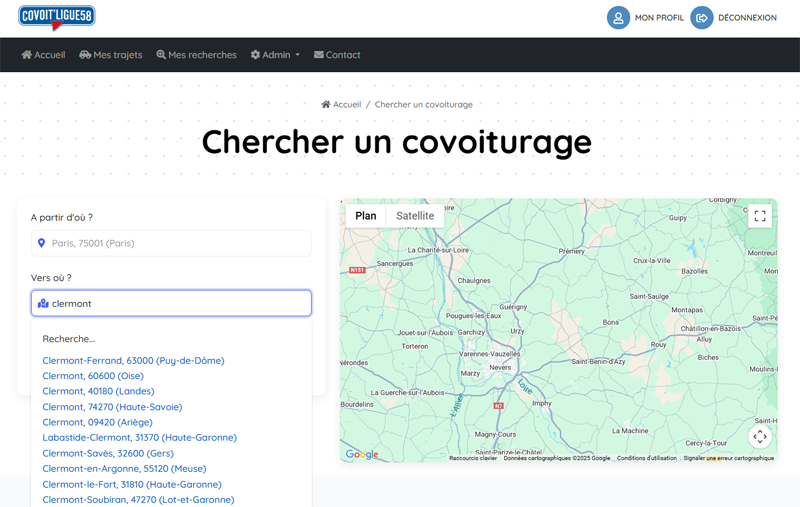The height and width of the screenshot is (507, 800).
Task: Select Clermont, 60600 (Oise) suggestion
Action: [x=93, y=376]
